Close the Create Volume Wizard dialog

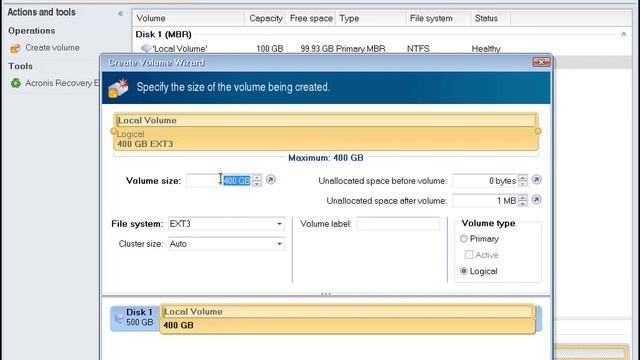541,62
